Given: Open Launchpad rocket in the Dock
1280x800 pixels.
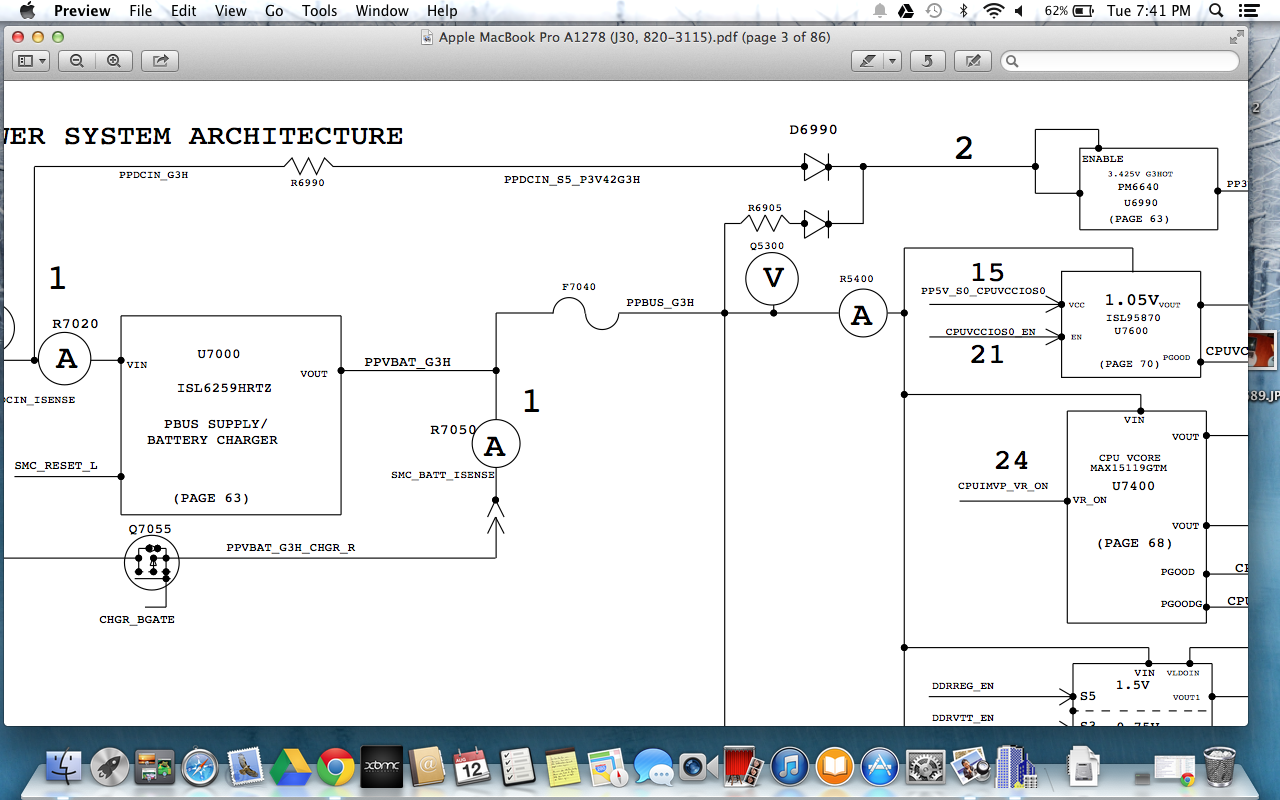Looking at the screenshot, I should (x=110, y=768).
